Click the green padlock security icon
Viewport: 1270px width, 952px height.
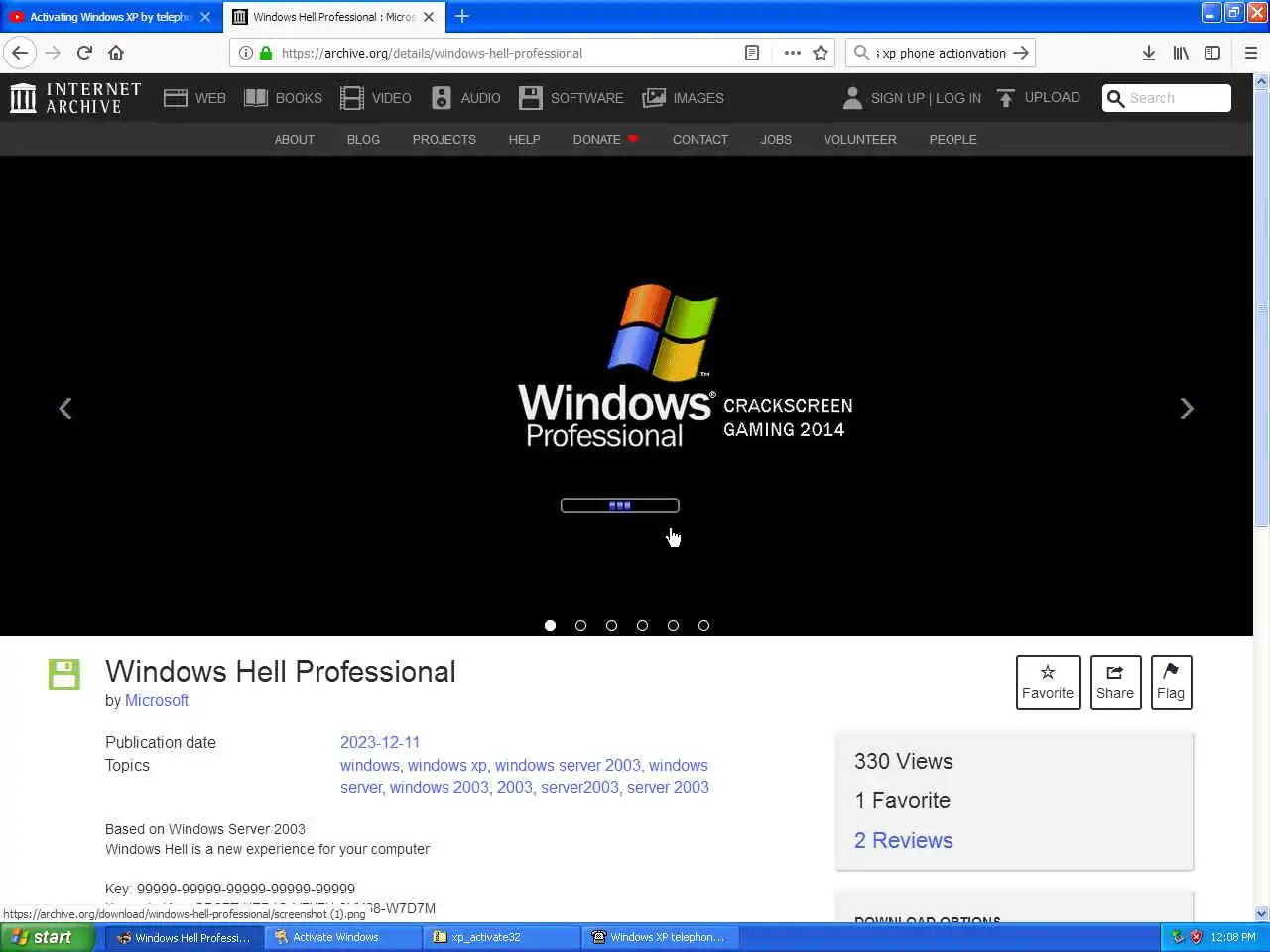click(265, 53)
